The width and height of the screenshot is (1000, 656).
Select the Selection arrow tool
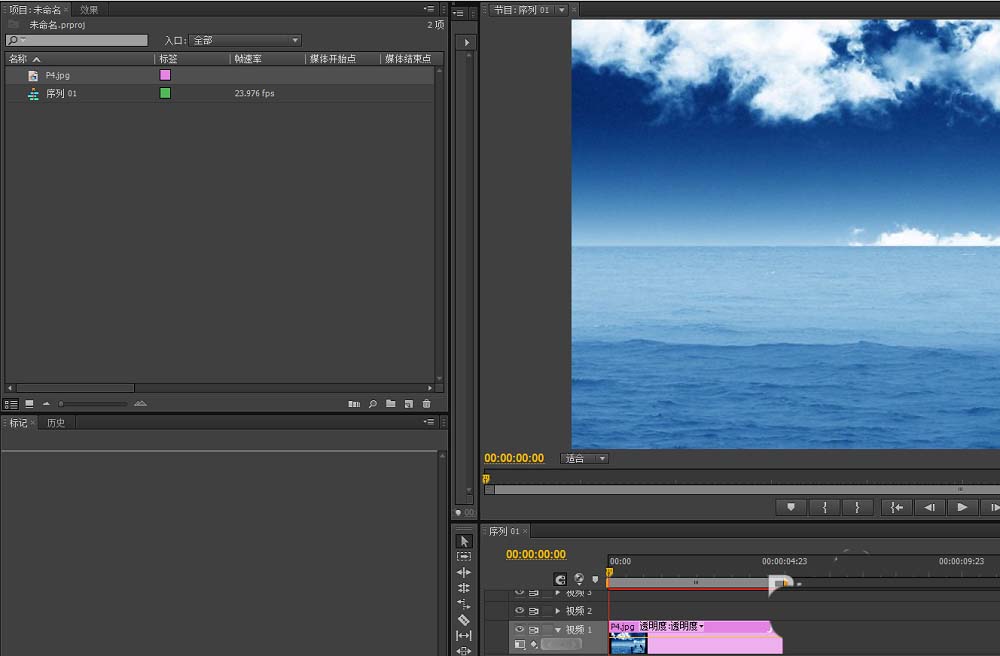464,541
